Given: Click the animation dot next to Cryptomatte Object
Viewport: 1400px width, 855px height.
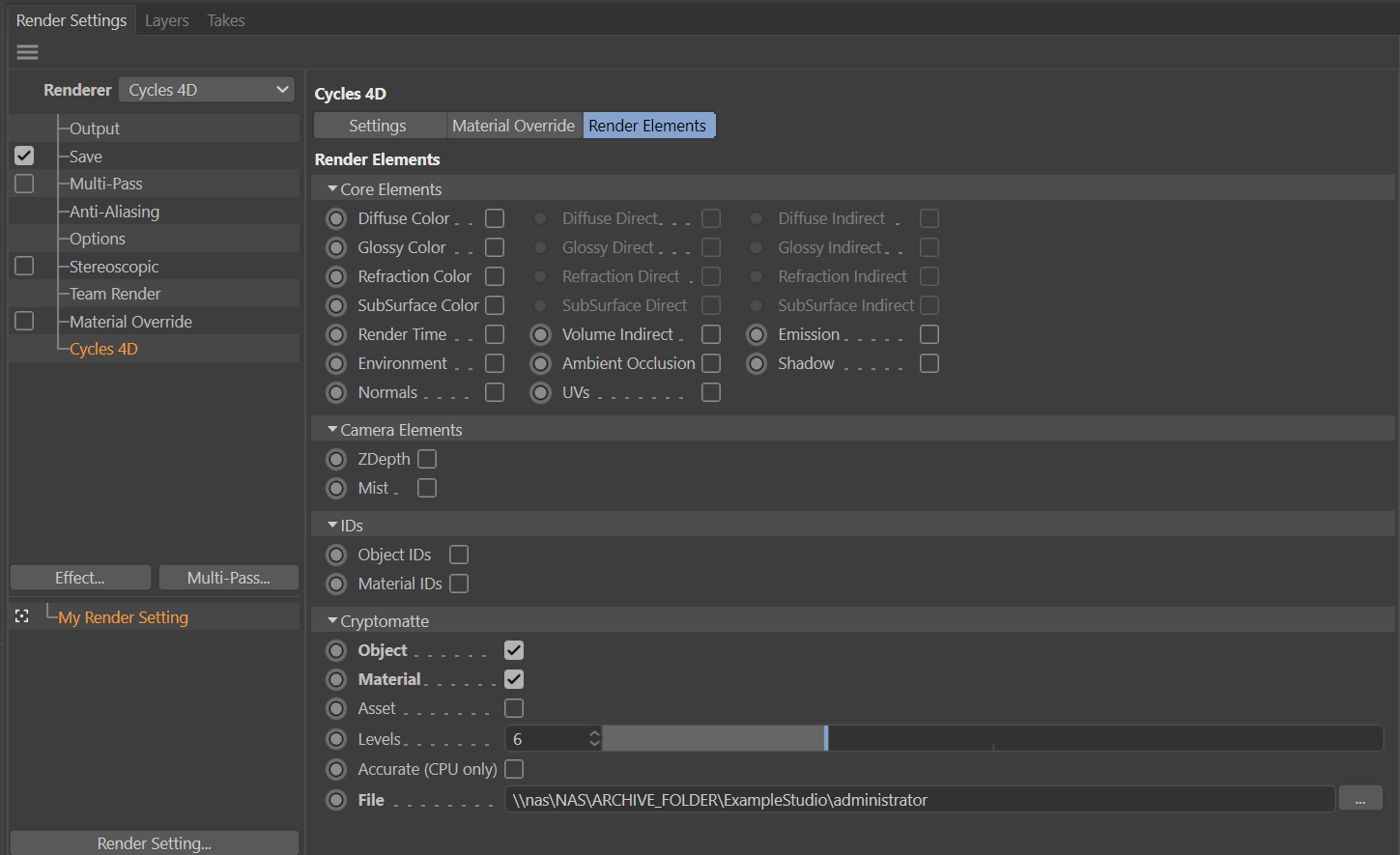Looking at the screenshot, I should coord(336,650).
